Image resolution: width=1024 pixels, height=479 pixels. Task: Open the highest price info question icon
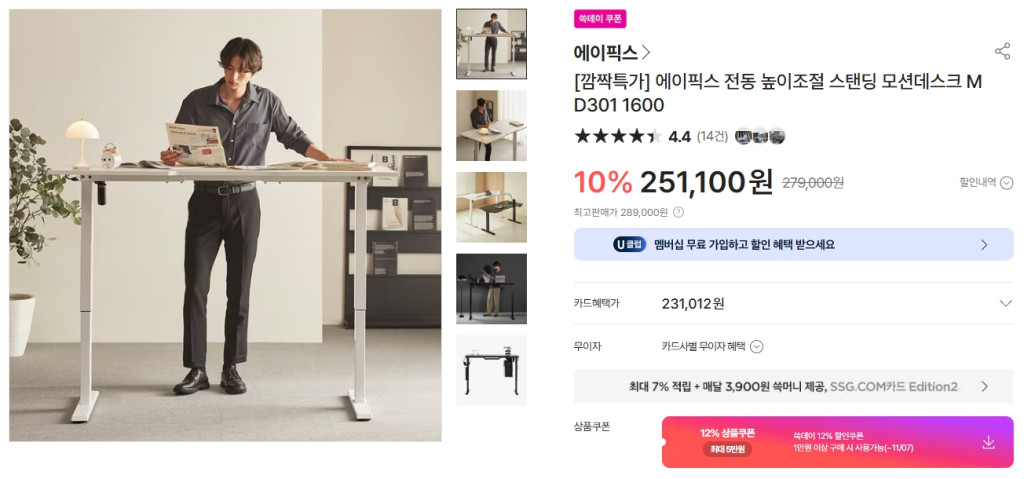679,212
